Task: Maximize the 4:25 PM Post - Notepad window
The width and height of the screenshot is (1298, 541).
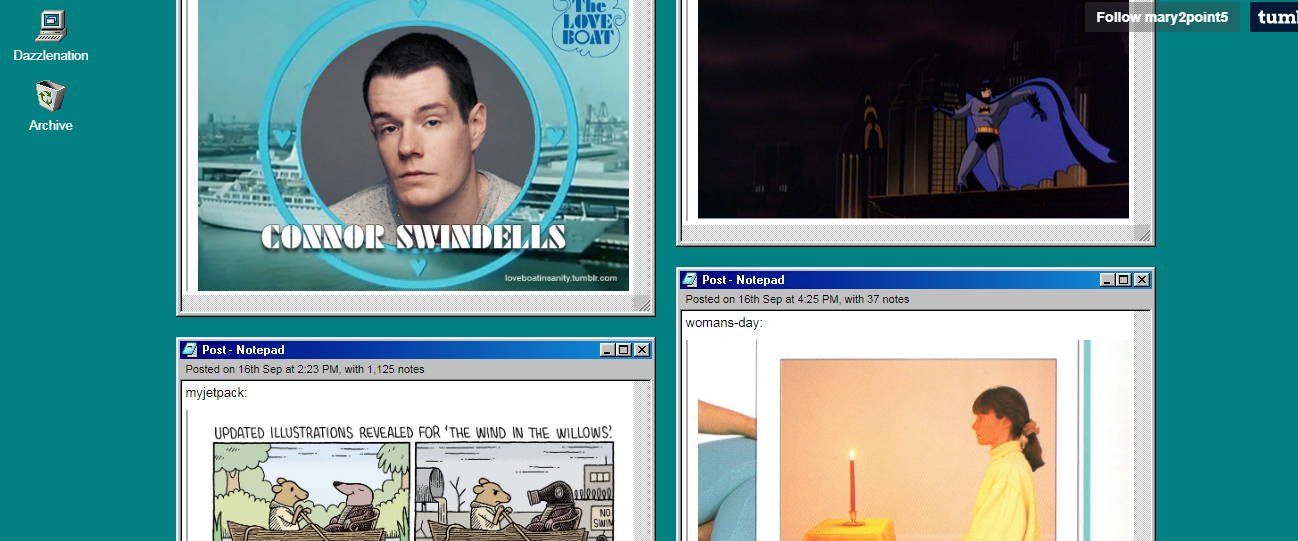Action: tap(1124, 280)
